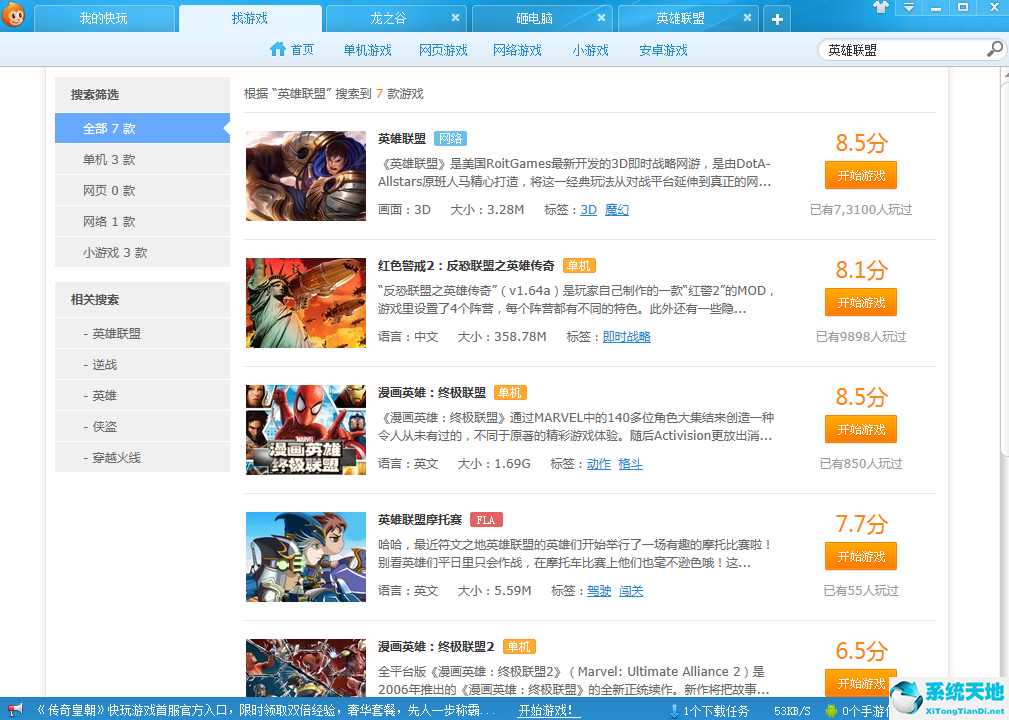The width and height of the screenshot is (1009, 720).
Task: Open the skin (shirt) icon
Action: coord(881,8)
